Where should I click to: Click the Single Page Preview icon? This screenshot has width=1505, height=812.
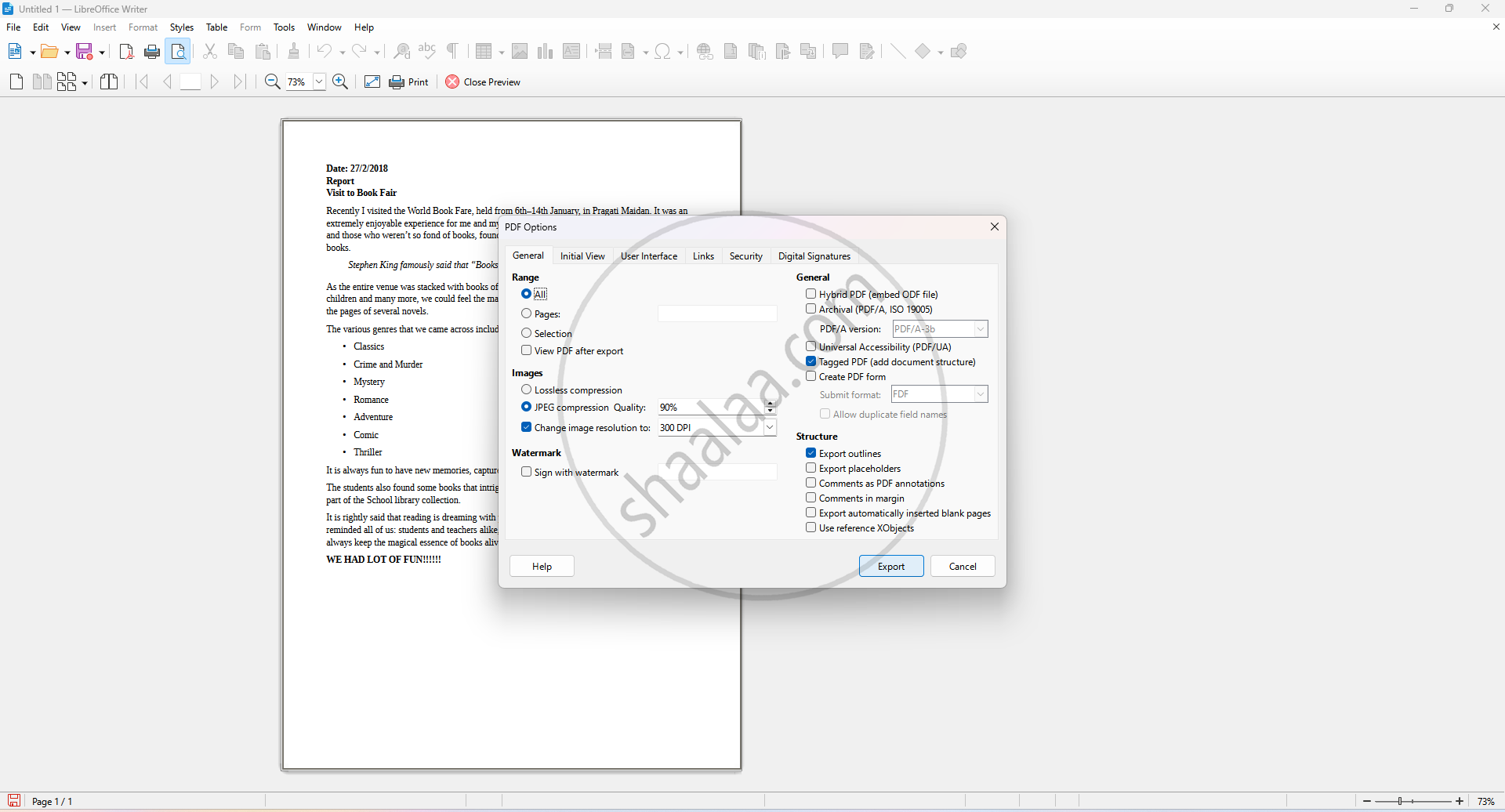[x=16, y=82]
